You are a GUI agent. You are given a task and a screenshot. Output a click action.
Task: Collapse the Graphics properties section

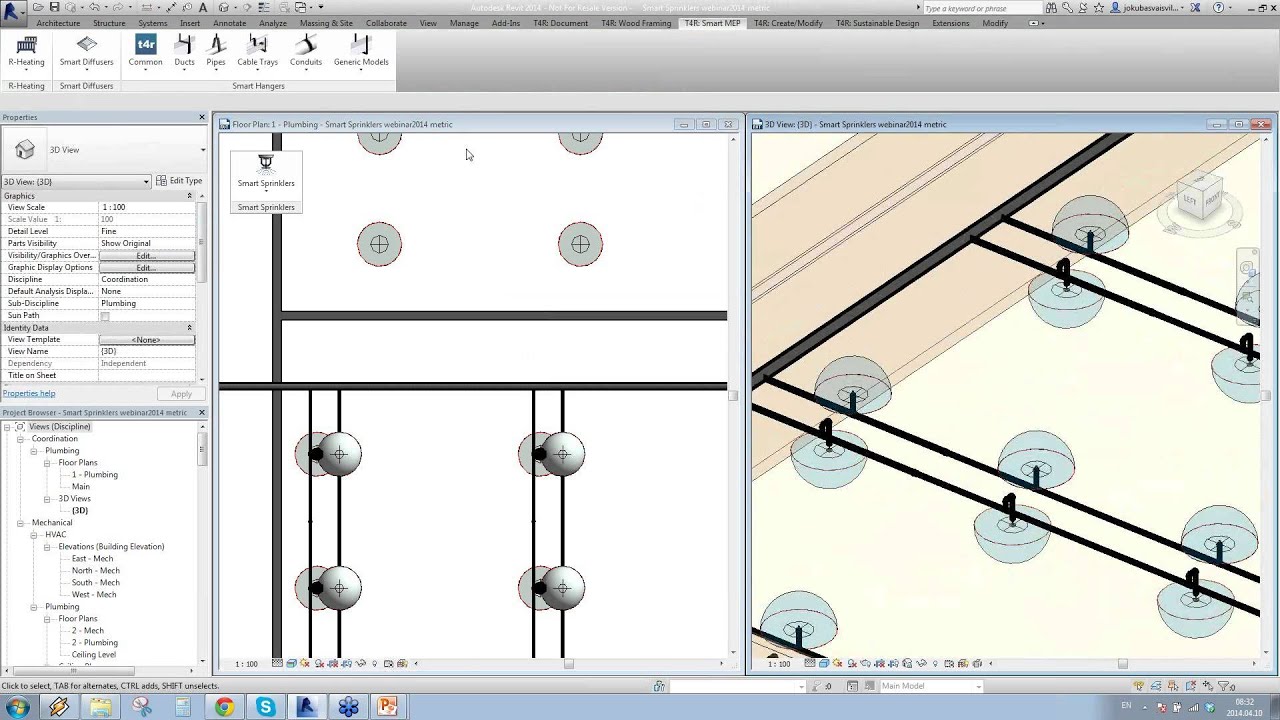(x=189, y=196)
